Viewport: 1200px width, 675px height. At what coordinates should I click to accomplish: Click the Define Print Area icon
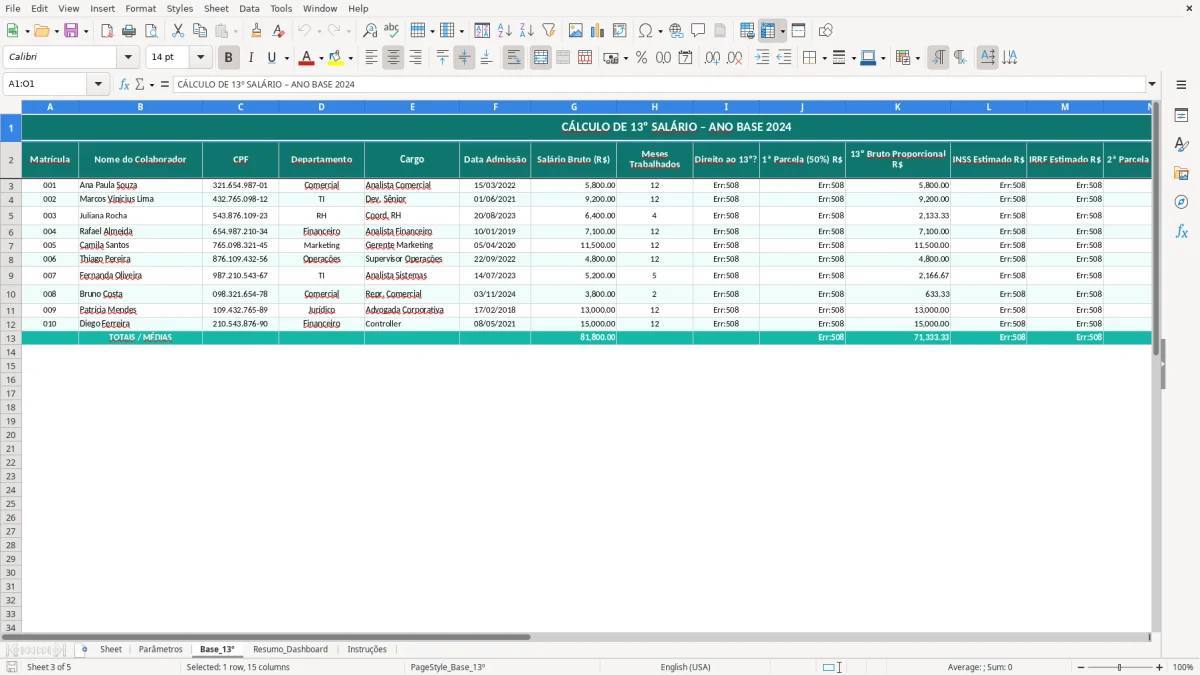pos(747,31)
